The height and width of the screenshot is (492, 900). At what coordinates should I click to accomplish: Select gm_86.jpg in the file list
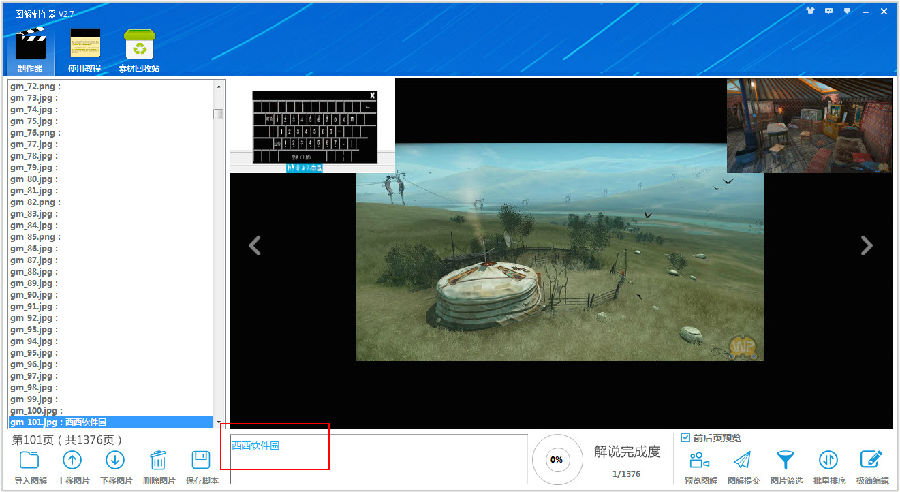click(x=34, y=249)
